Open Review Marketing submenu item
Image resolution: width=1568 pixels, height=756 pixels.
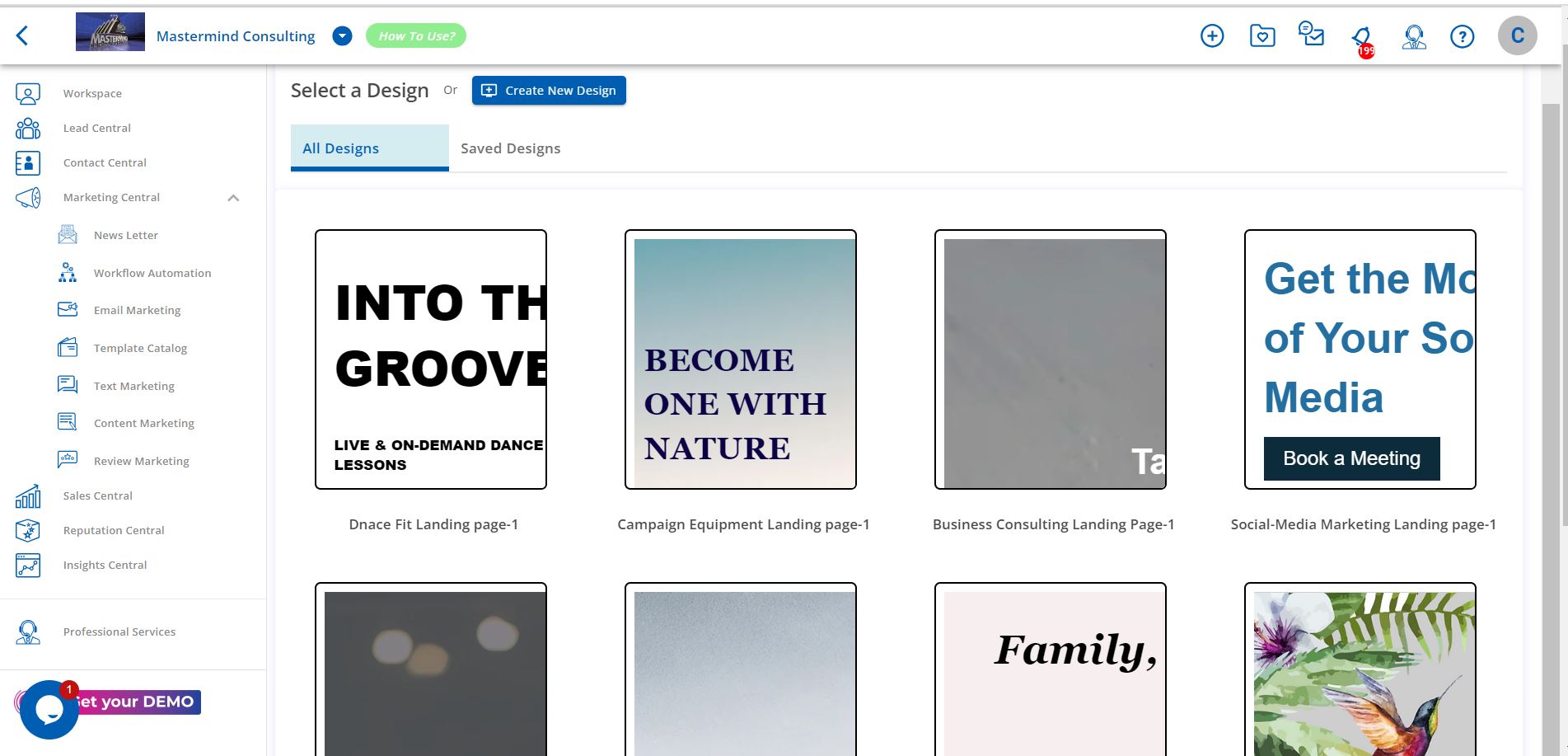[142, 461]
